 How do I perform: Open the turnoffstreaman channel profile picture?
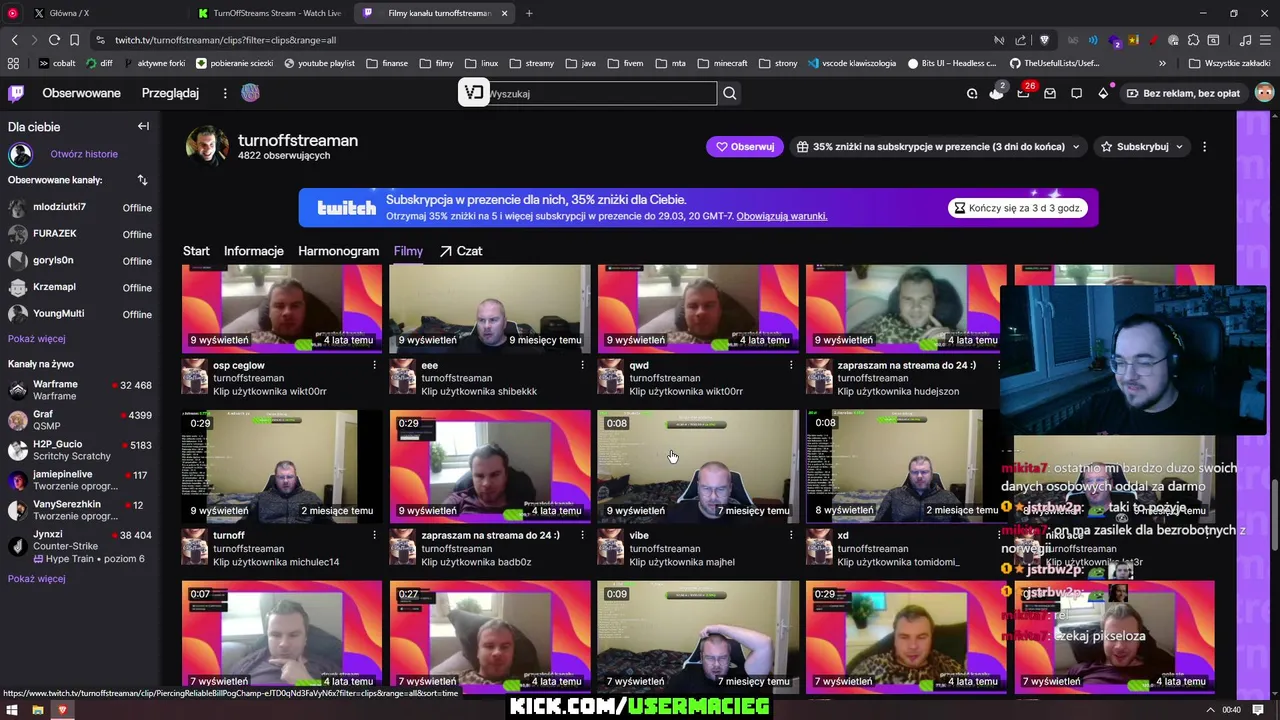207,146
